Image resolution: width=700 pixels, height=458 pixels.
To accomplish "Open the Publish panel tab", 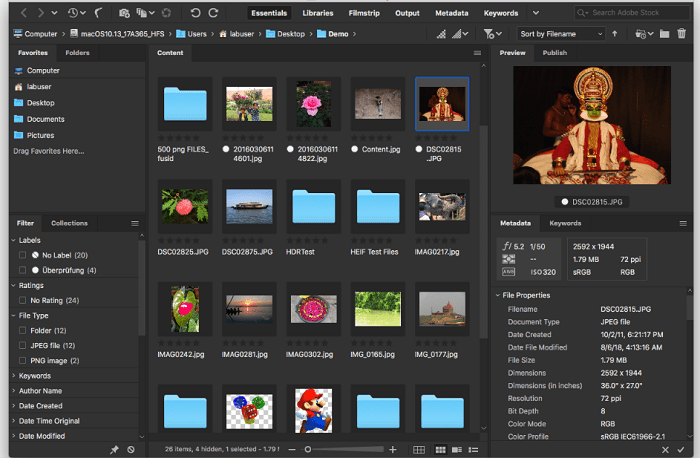I will click(x=554, y=53).
